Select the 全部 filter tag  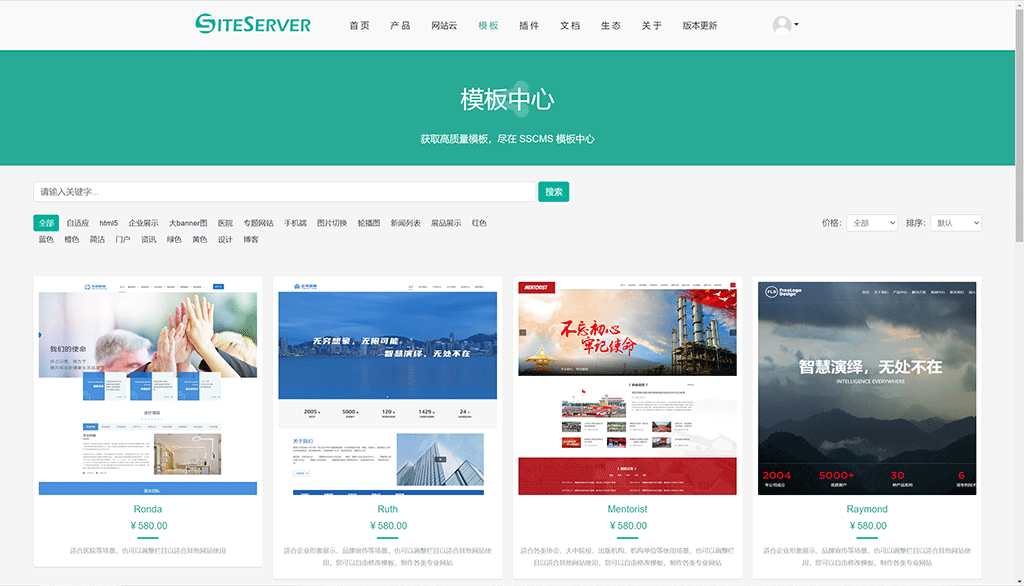[x=46, y=223]
